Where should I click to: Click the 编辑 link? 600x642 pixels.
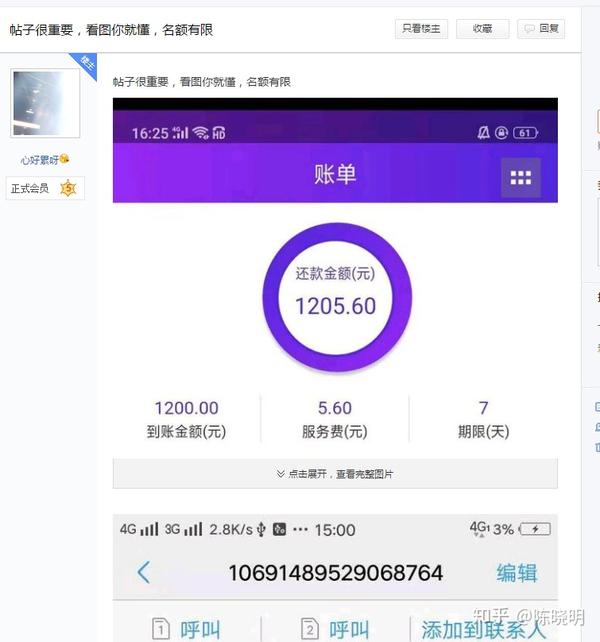tap(516, 573)
